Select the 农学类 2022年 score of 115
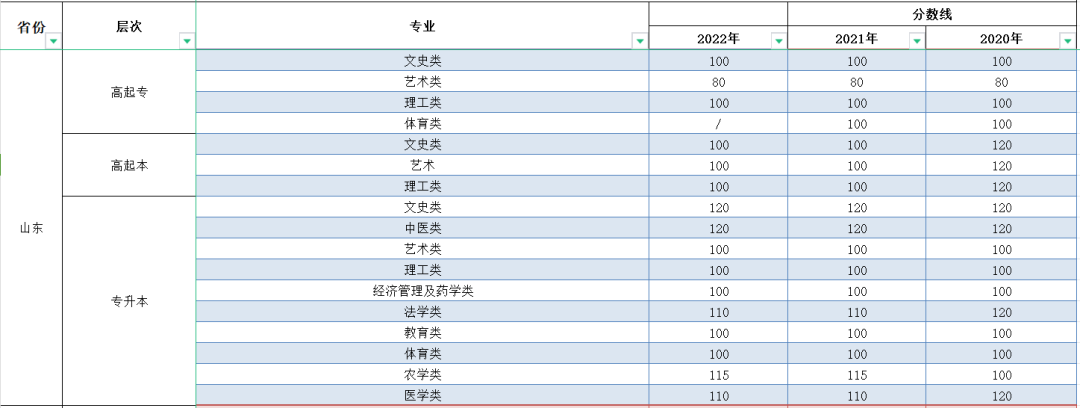 [718, 374]
